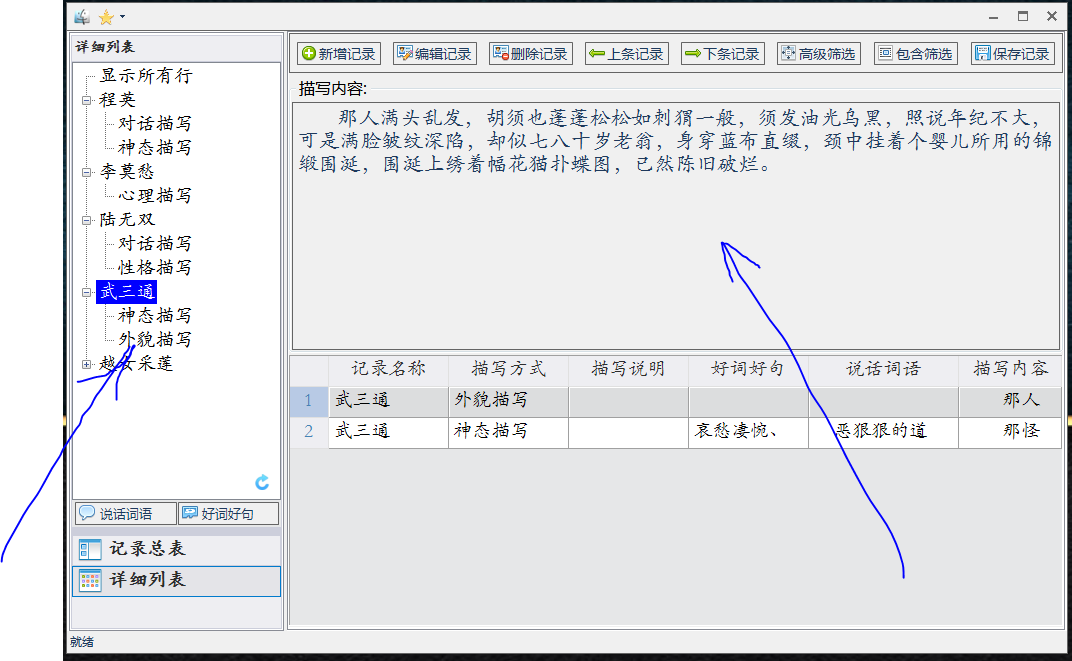Sort by the 记录名称 column header
The height and width of the screenshot is (661, 1072).
(x=388, y=370)
